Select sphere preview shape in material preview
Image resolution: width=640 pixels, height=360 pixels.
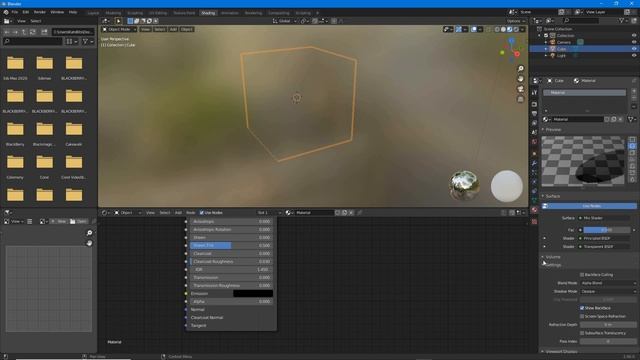632,146
